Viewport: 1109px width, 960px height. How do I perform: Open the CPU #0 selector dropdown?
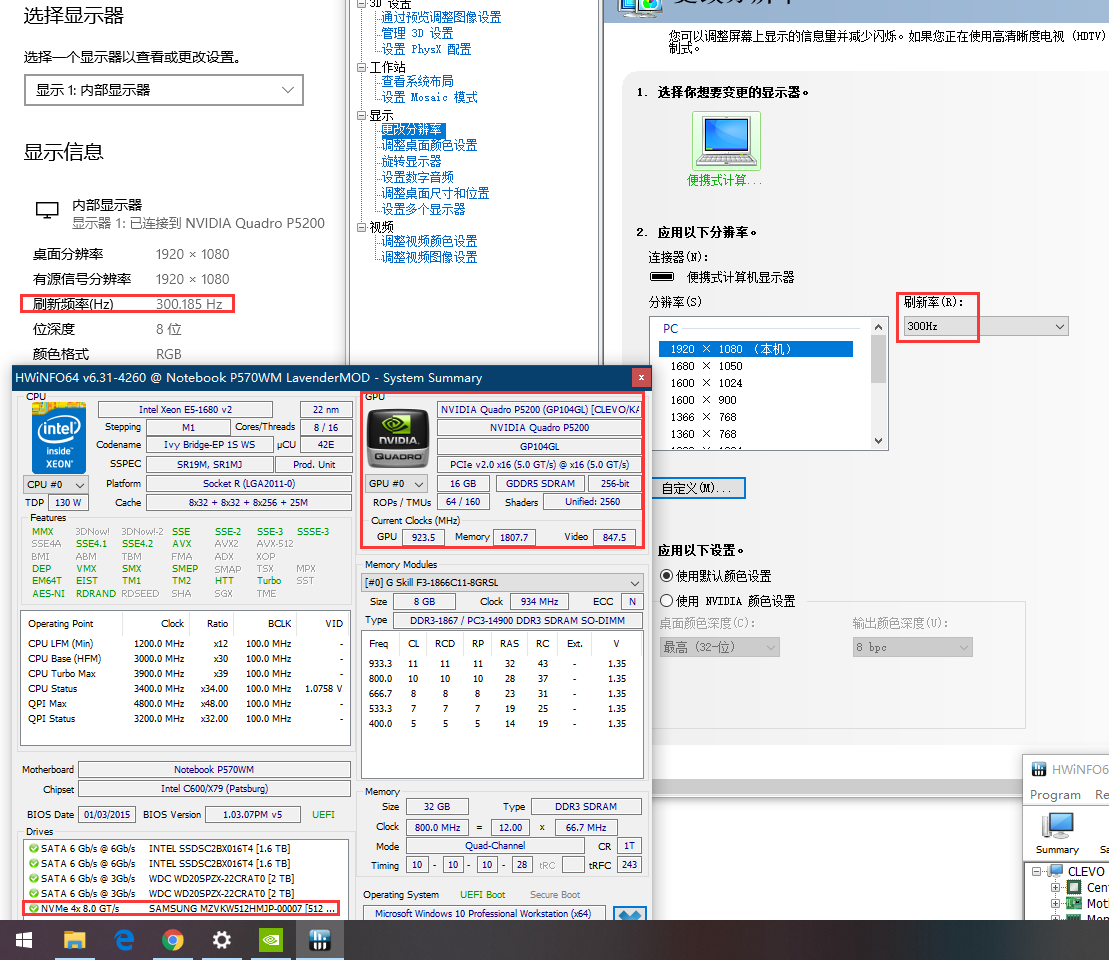pyautogui.click(x=55, y=485)
